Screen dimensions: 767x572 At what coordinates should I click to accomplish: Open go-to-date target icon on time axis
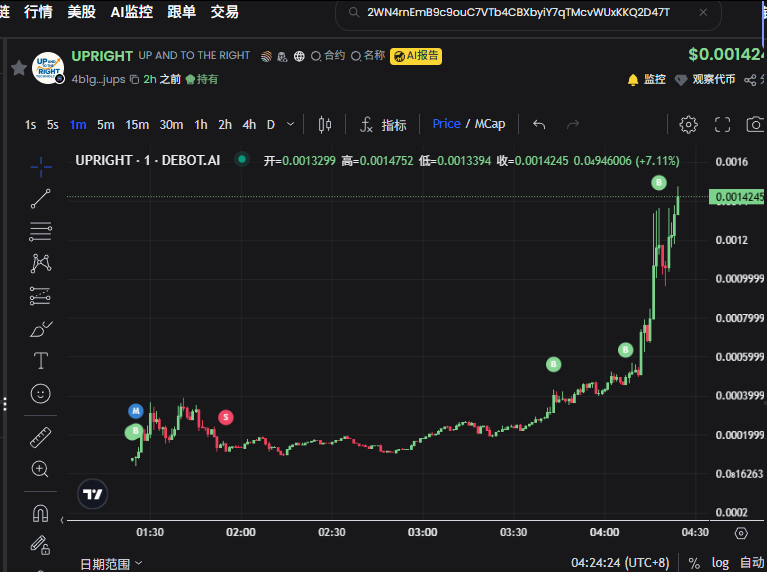click(741, 533)
